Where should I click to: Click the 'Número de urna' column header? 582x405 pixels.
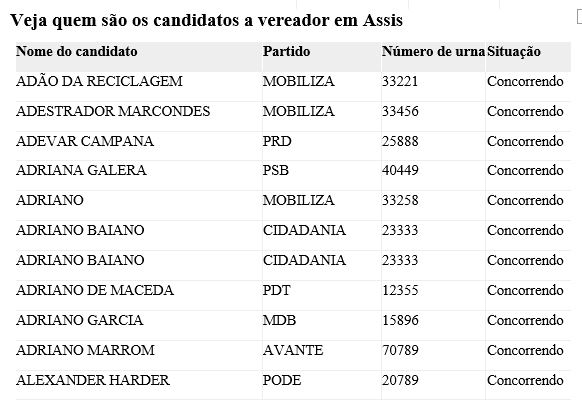(433, 51)
